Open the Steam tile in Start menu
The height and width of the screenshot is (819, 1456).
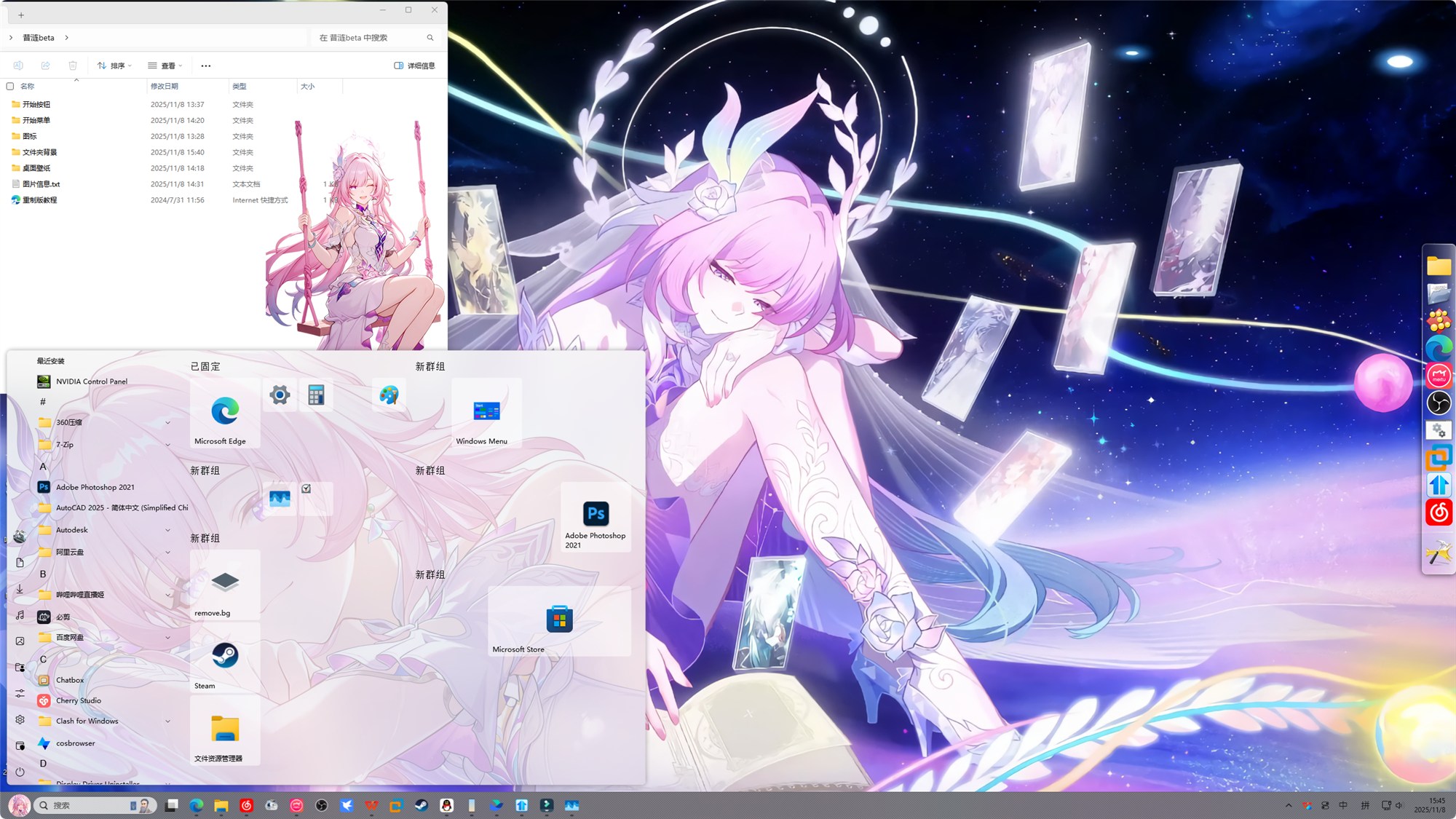point(224,657)
